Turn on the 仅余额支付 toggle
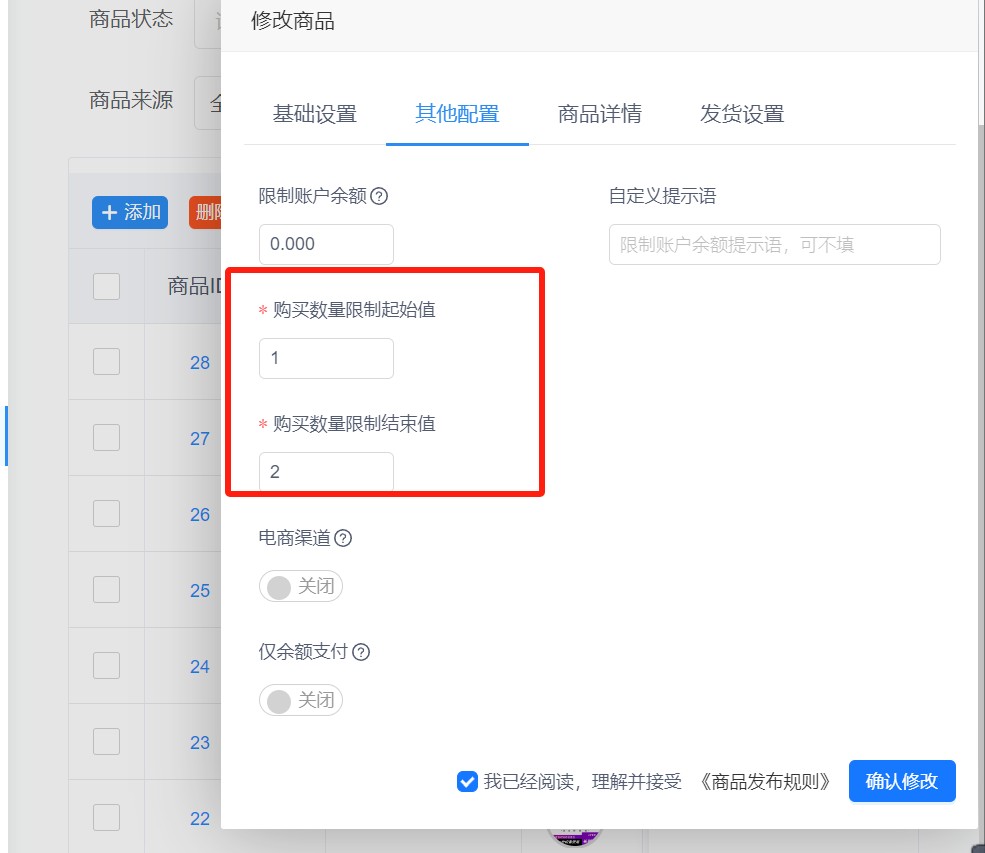985x853 pixels. (300, 700)
